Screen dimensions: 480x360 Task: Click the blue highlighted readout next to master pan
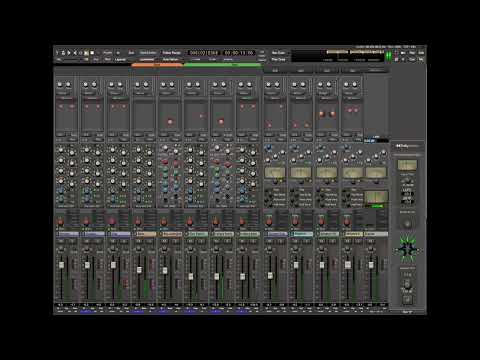370,141
